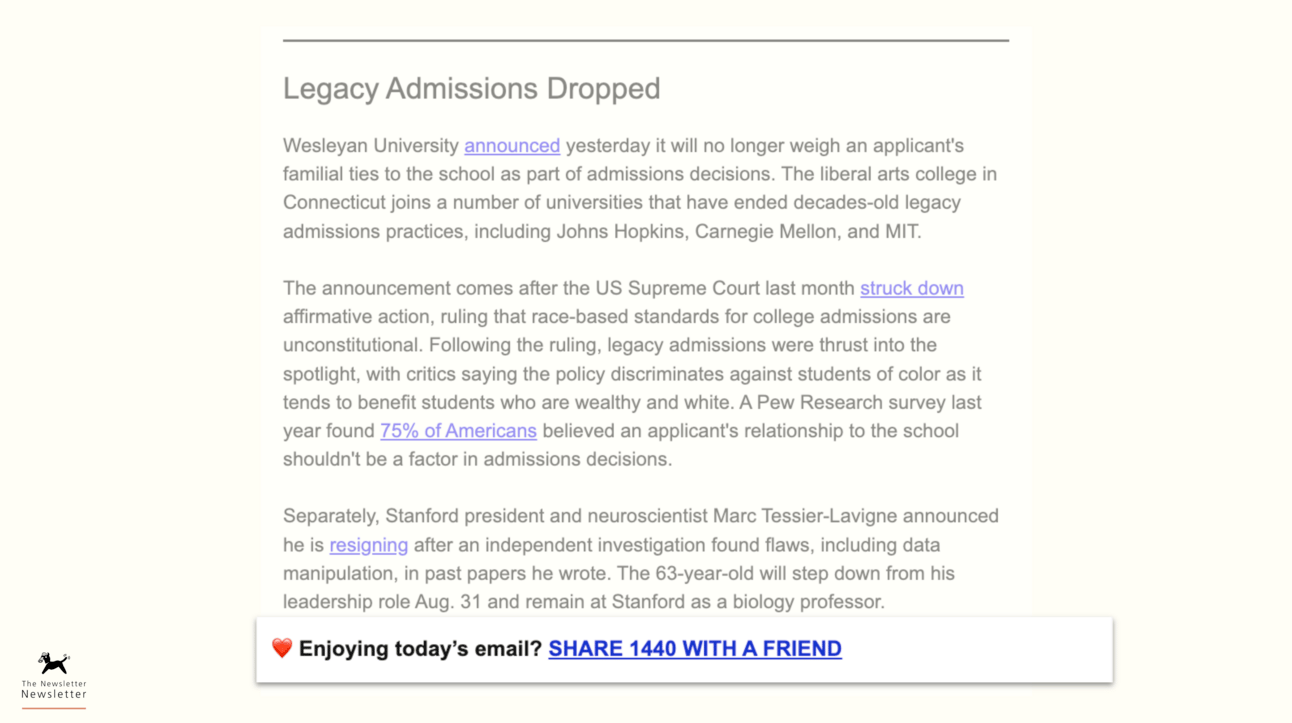Follow the 'struck down' hyperlink
1292x723 pixels.
[911, 289]
